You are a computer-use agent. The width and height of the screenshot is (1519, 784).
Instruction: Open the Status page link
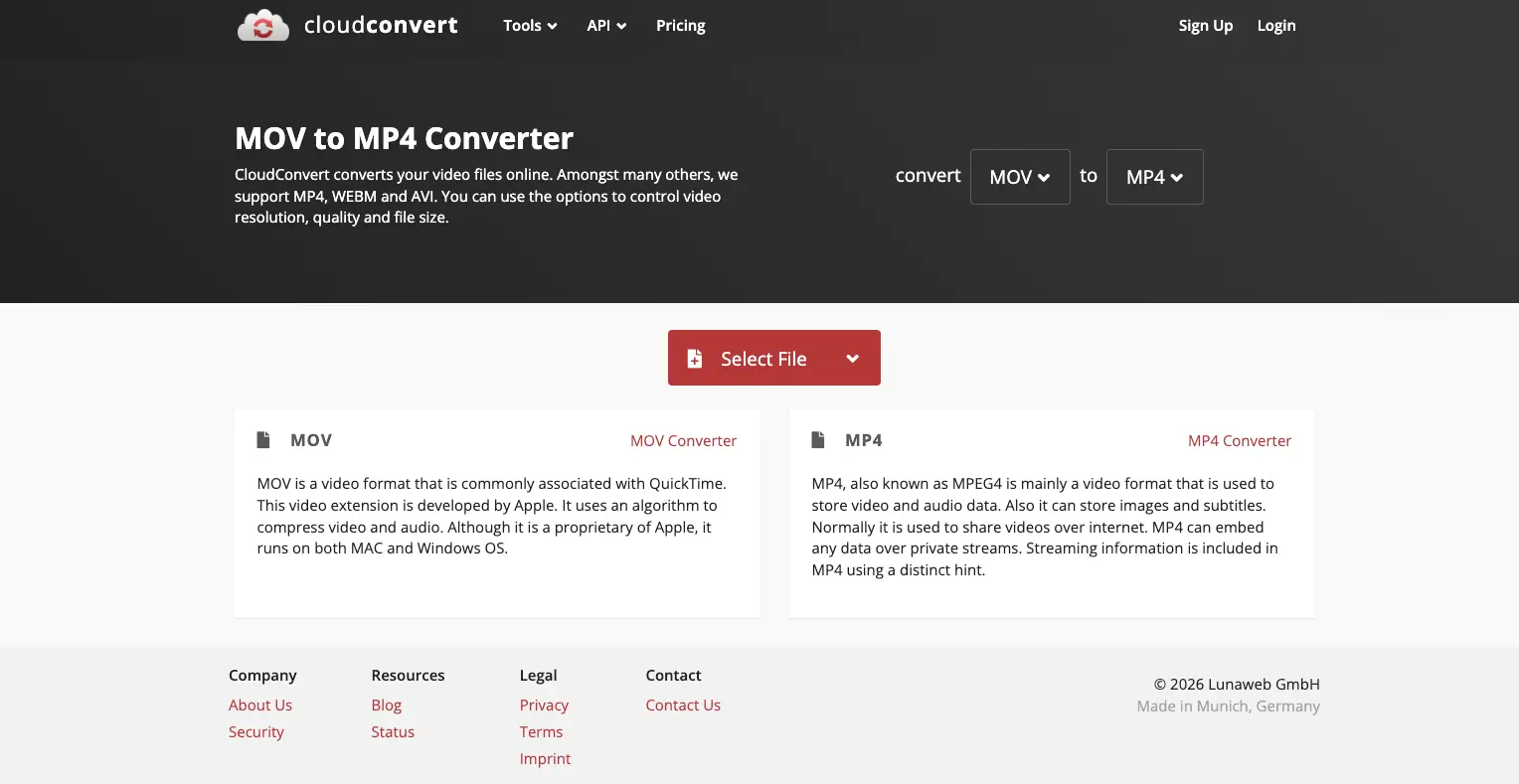(x=392, y=731)
